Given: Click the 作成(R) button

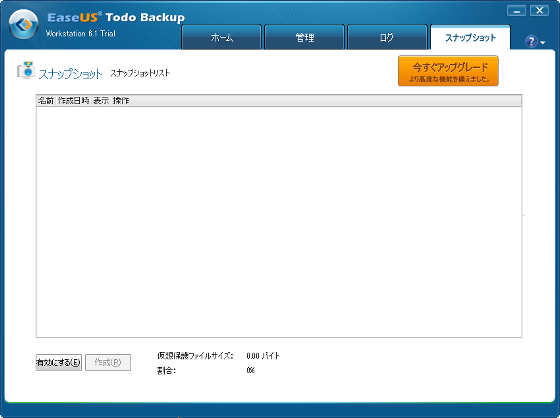Looking at the screenshot, I should tap(108, 362).
